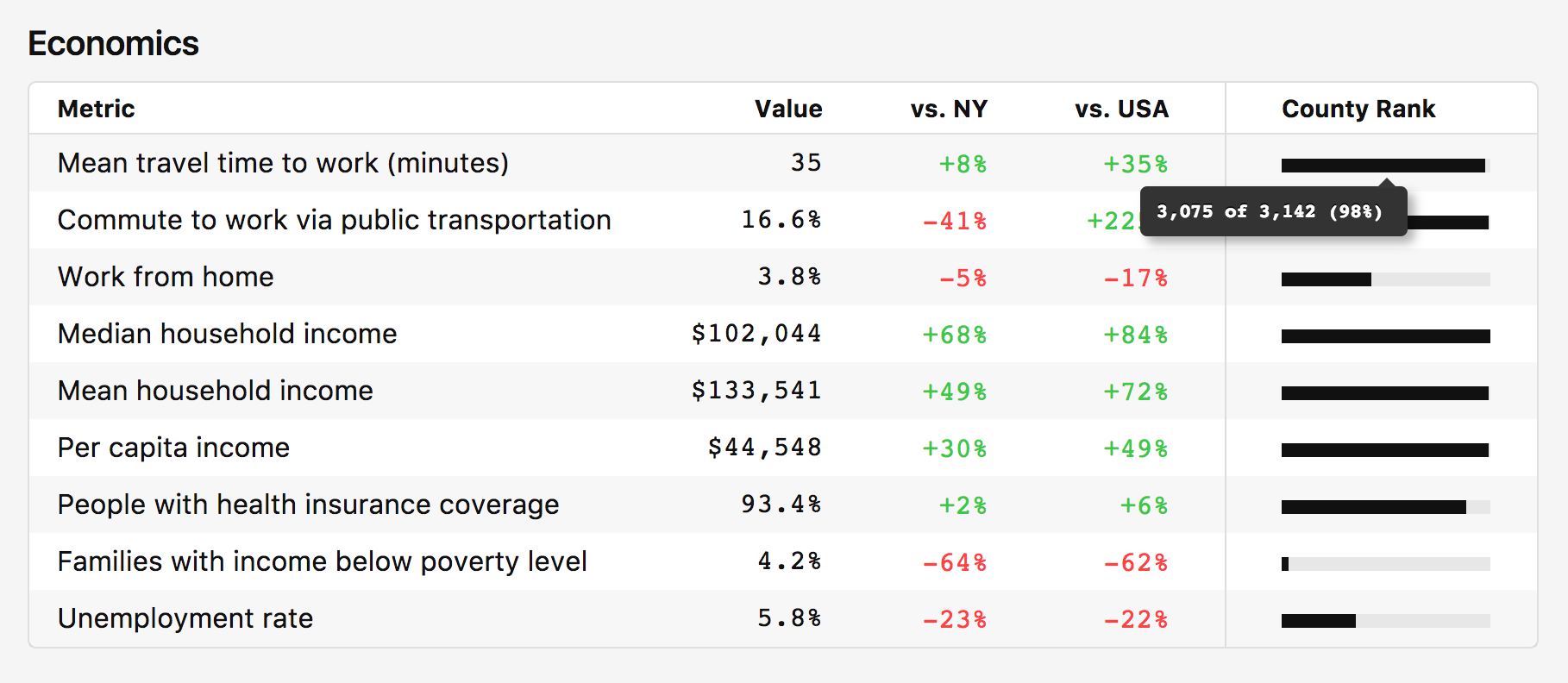The image size is (1568, 683).
Task: Select the Mean household income row
Action: point(215,391)
